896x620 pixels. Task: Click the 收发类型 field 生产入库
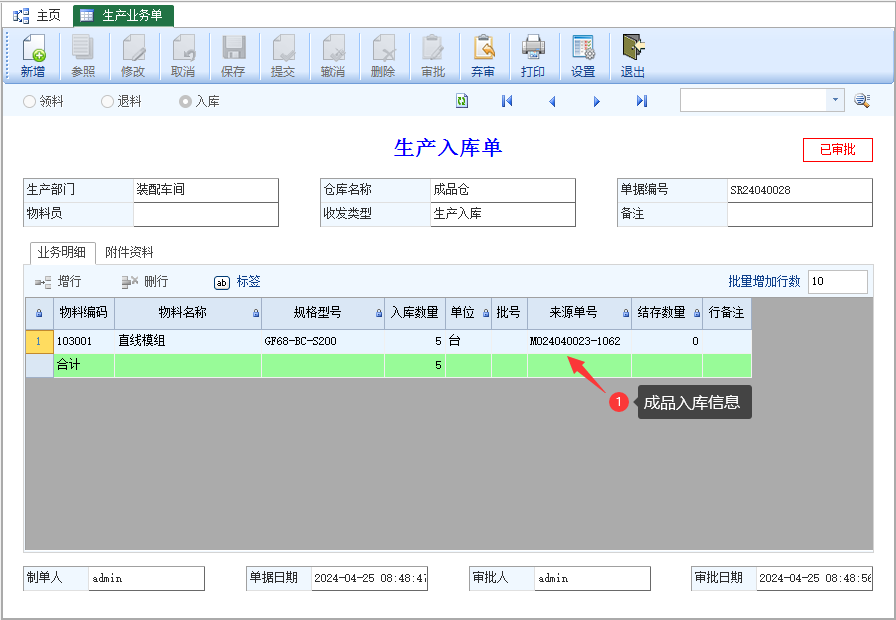point(503,214)
